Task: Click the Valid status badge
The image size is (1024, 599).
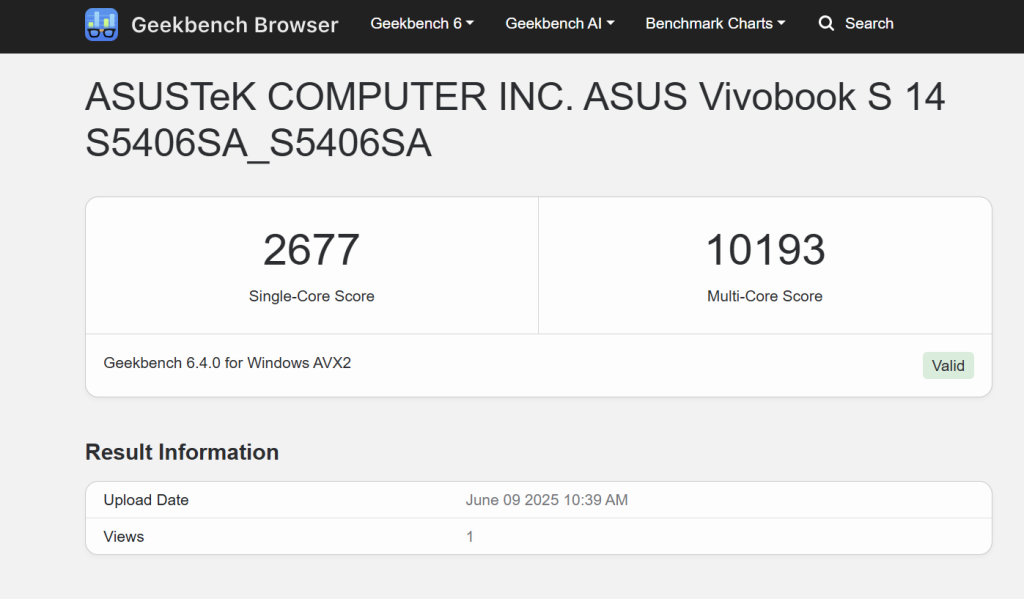Action: click(947, 365)
